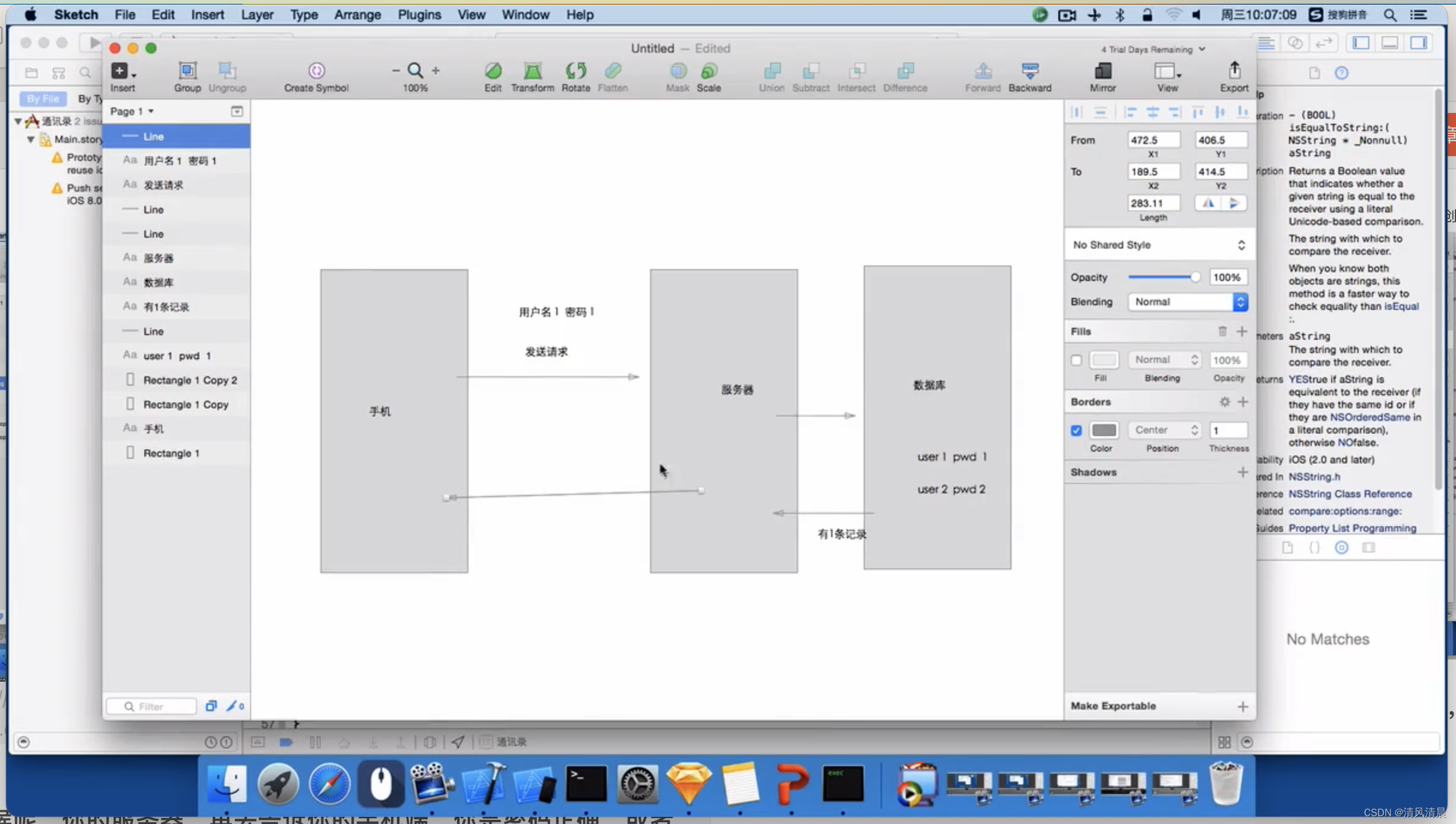This screenshot has height=824, width=1456.
Task: Expand Border Position dropdown
Action: [x=1164, y=430]
